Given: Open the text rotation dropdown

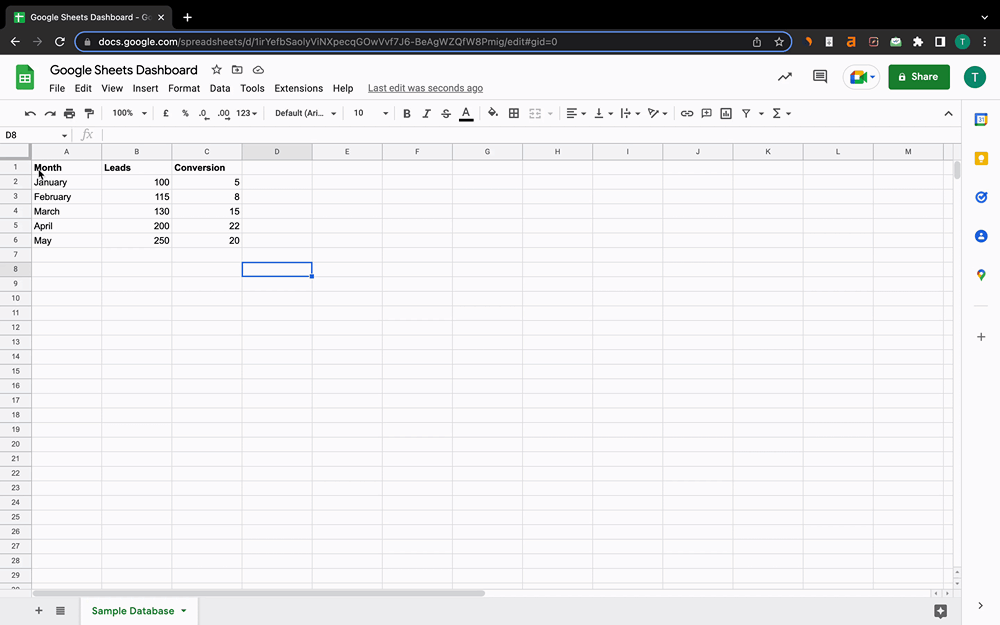Looking at the screenshot, I should [x=658, y=114].
